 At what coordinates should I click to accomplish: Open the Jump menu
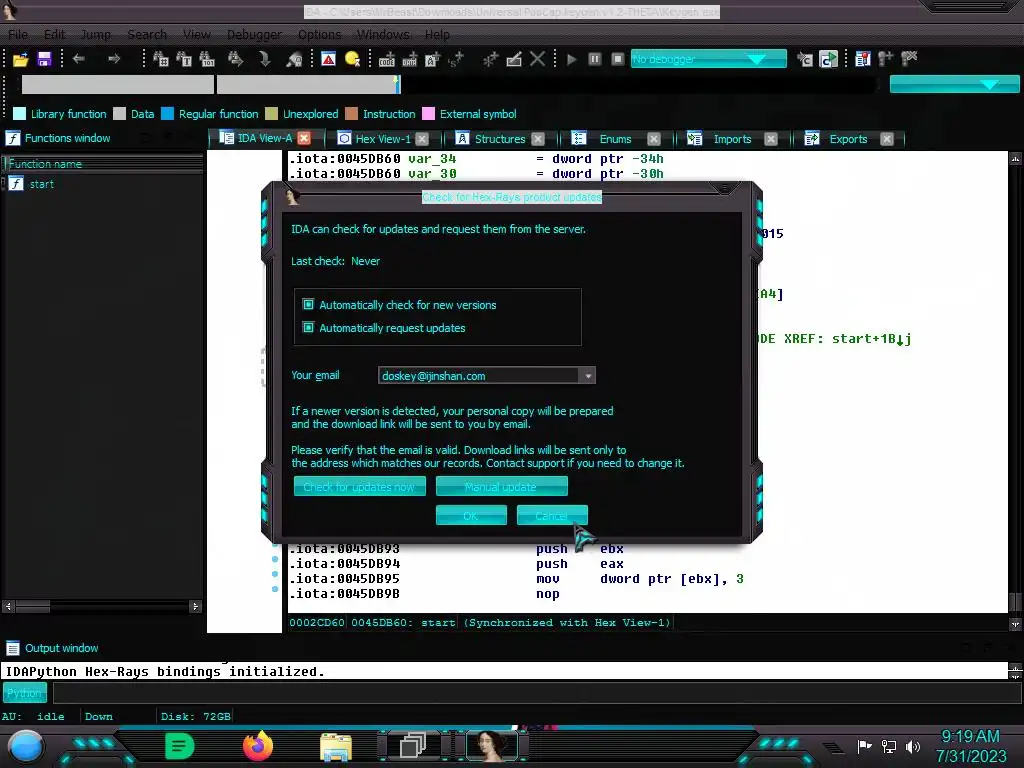click(95, 35)
